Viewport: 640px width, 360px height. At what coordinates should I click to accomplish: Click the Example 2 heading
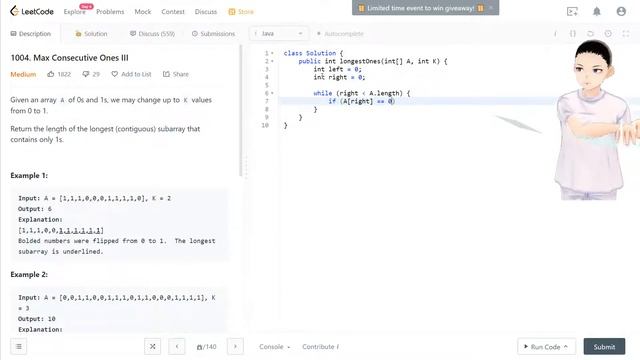pyautogui.click(x=29, y=275)
